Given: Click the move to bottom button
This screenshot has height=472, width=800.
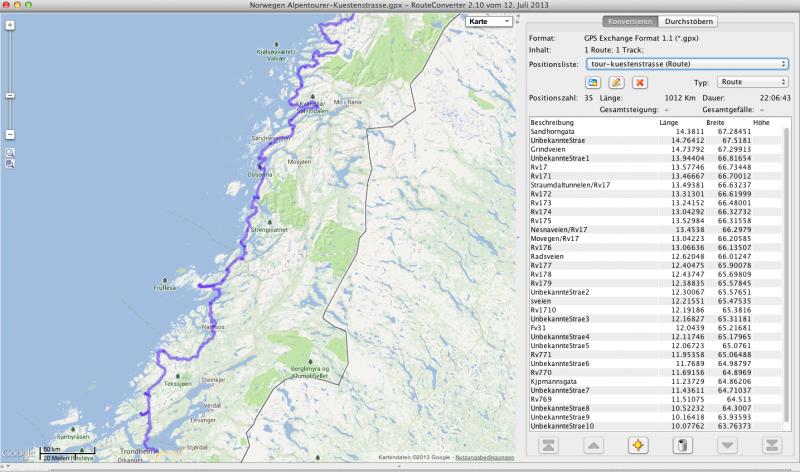Looking at the screenshot, I should tap(770, 445).
